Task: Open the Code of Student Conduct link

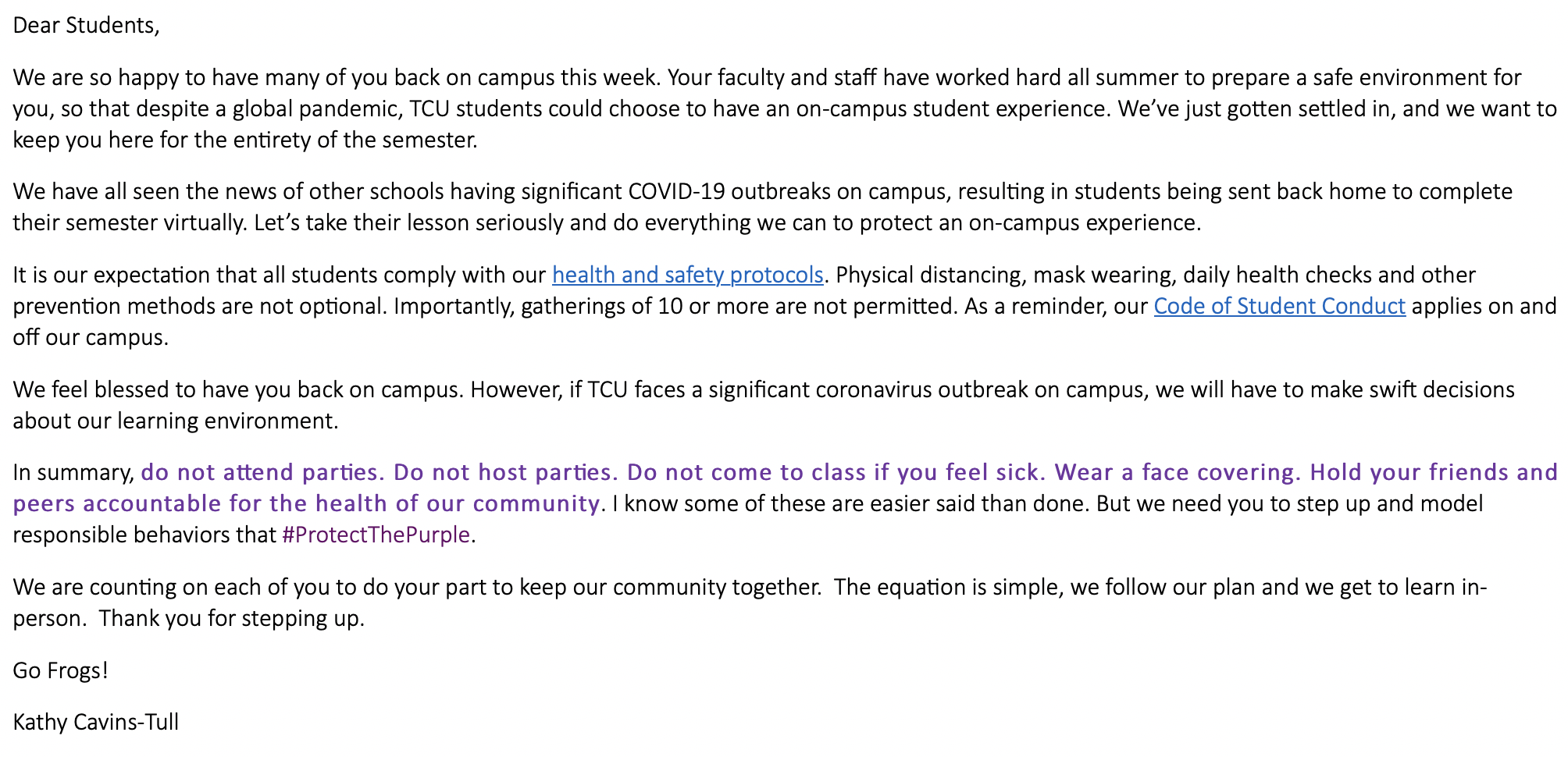Action: [x=1279, y=306]
